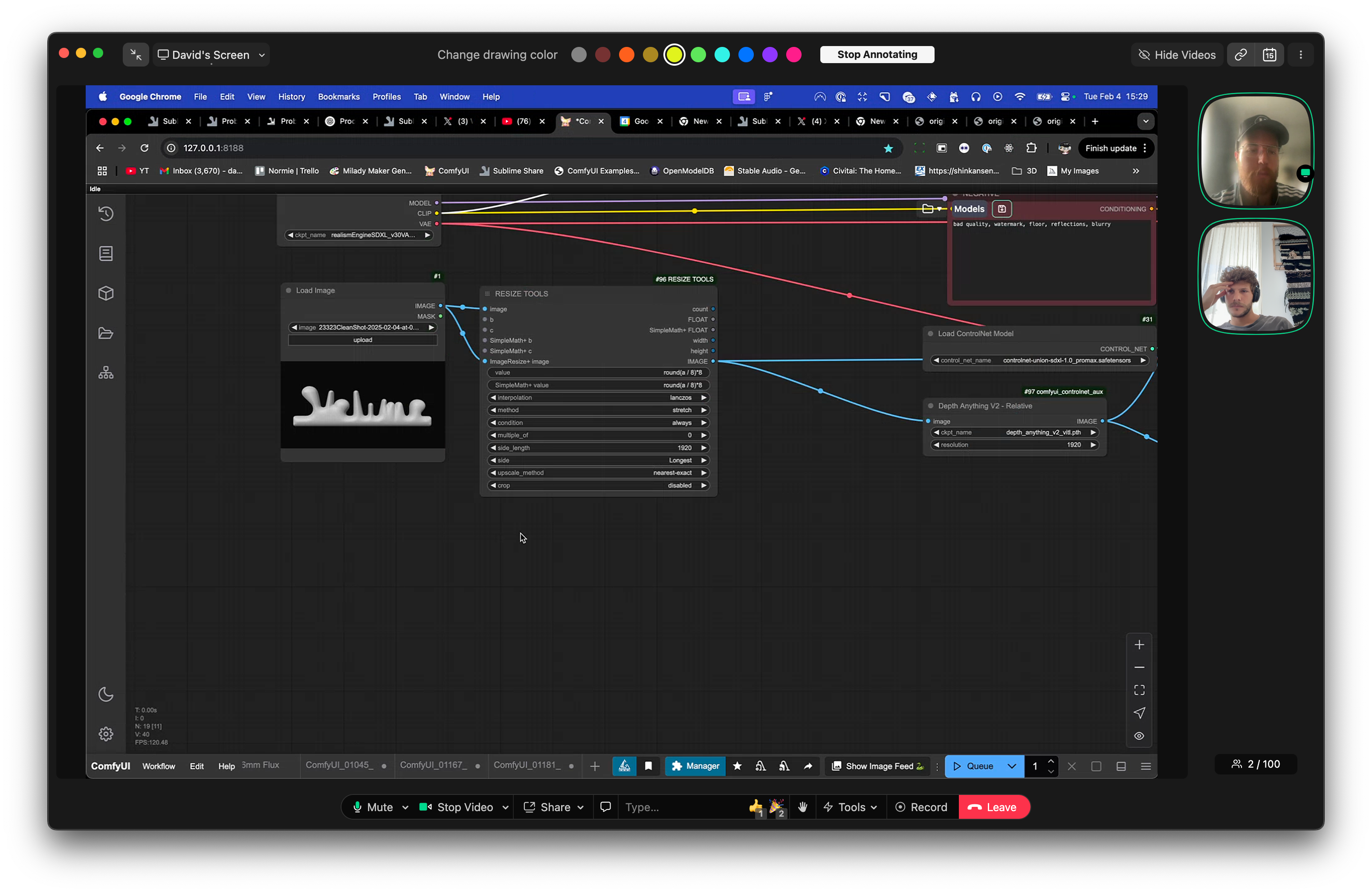The image size is (1372, 893).
Task: Open Bookmarks menu in macOS menu bar
Action: click(339, 96)
